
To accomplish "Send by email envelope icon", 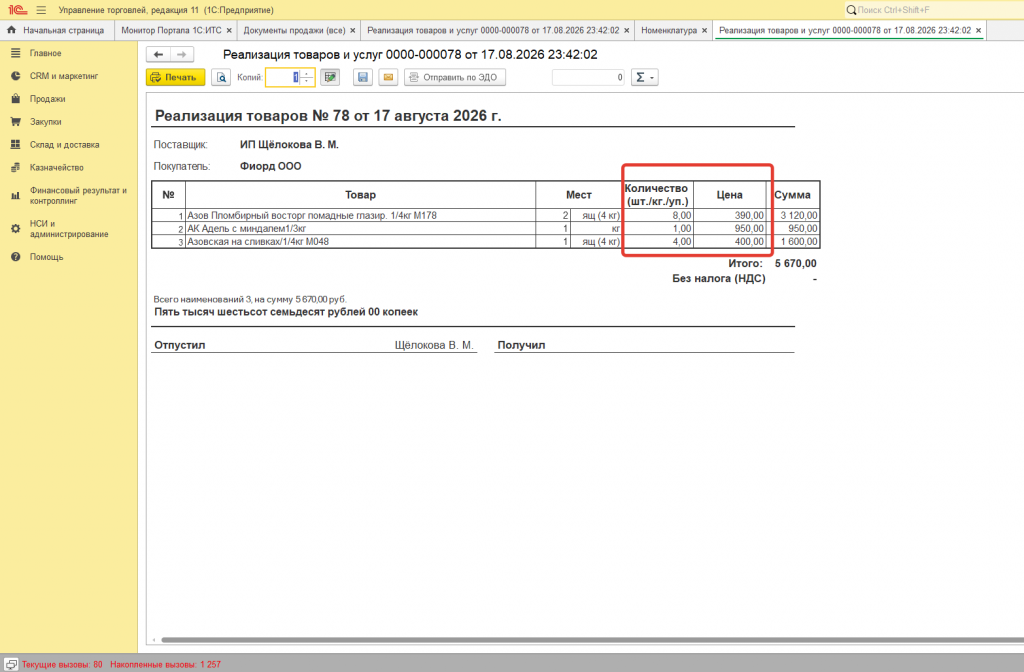I will (388, 77).
